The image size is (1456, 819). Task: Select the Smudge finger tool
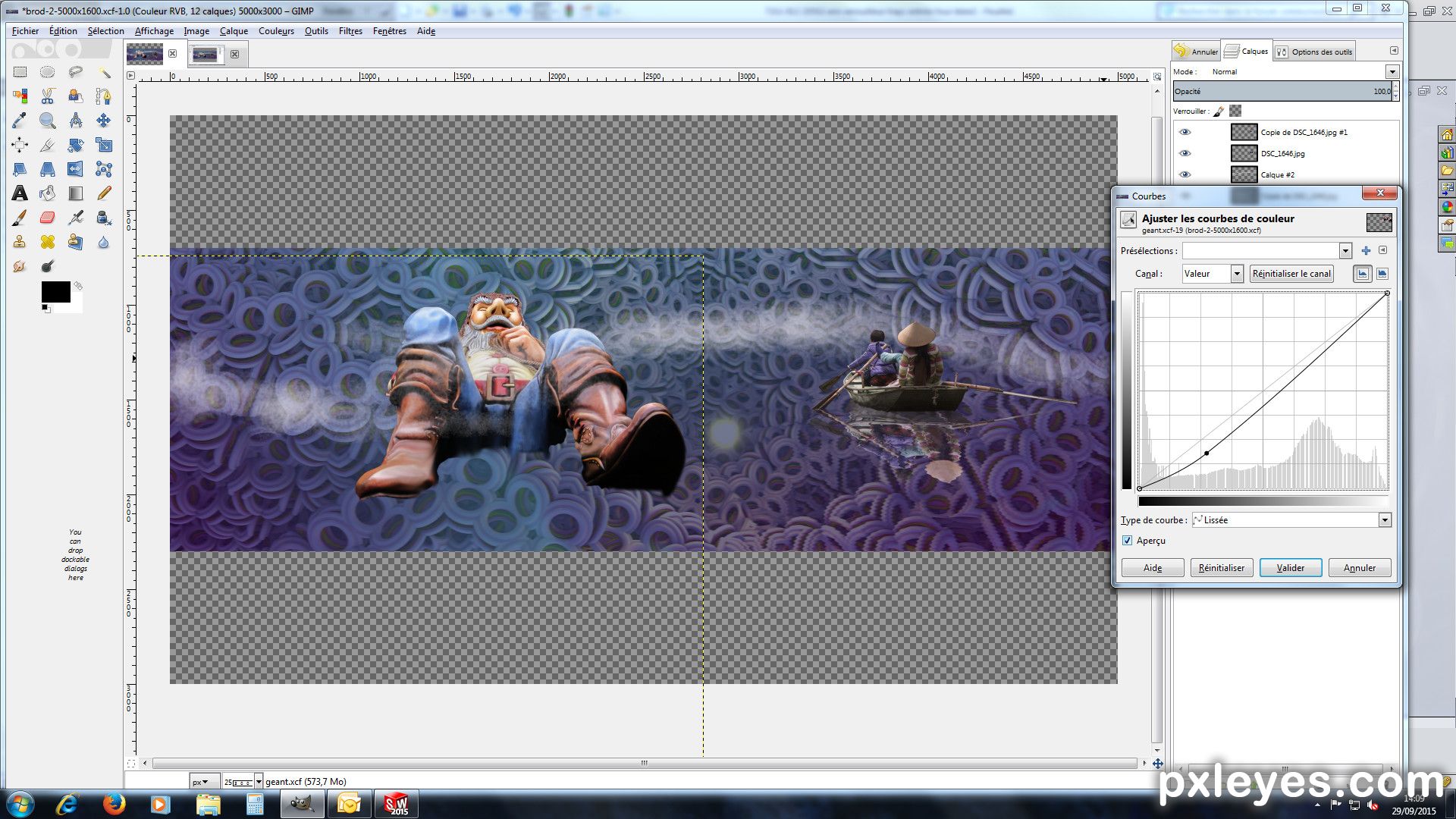coord(20,266)
